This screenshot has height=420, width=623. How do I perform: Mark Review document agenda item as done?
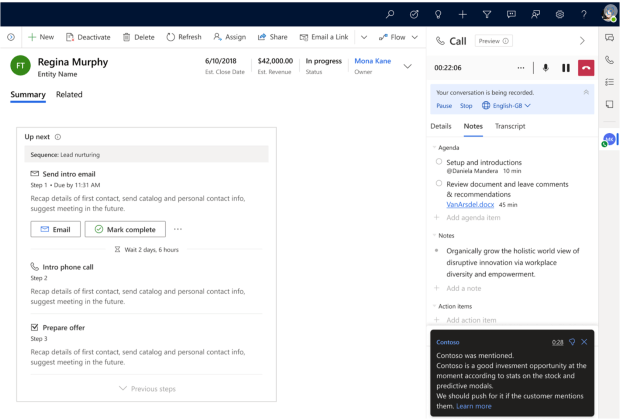tap(440, 183)
